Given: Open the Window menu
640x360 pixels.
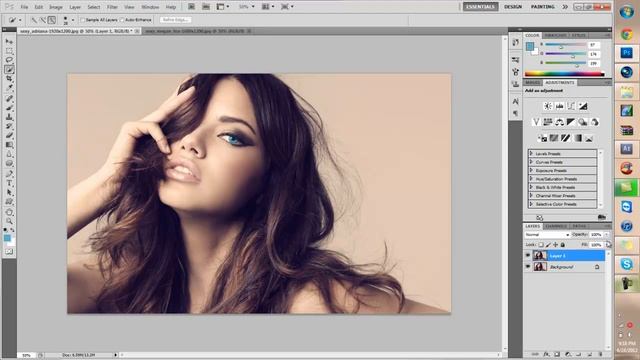Looking at the screenshot, I should (150, 7).
